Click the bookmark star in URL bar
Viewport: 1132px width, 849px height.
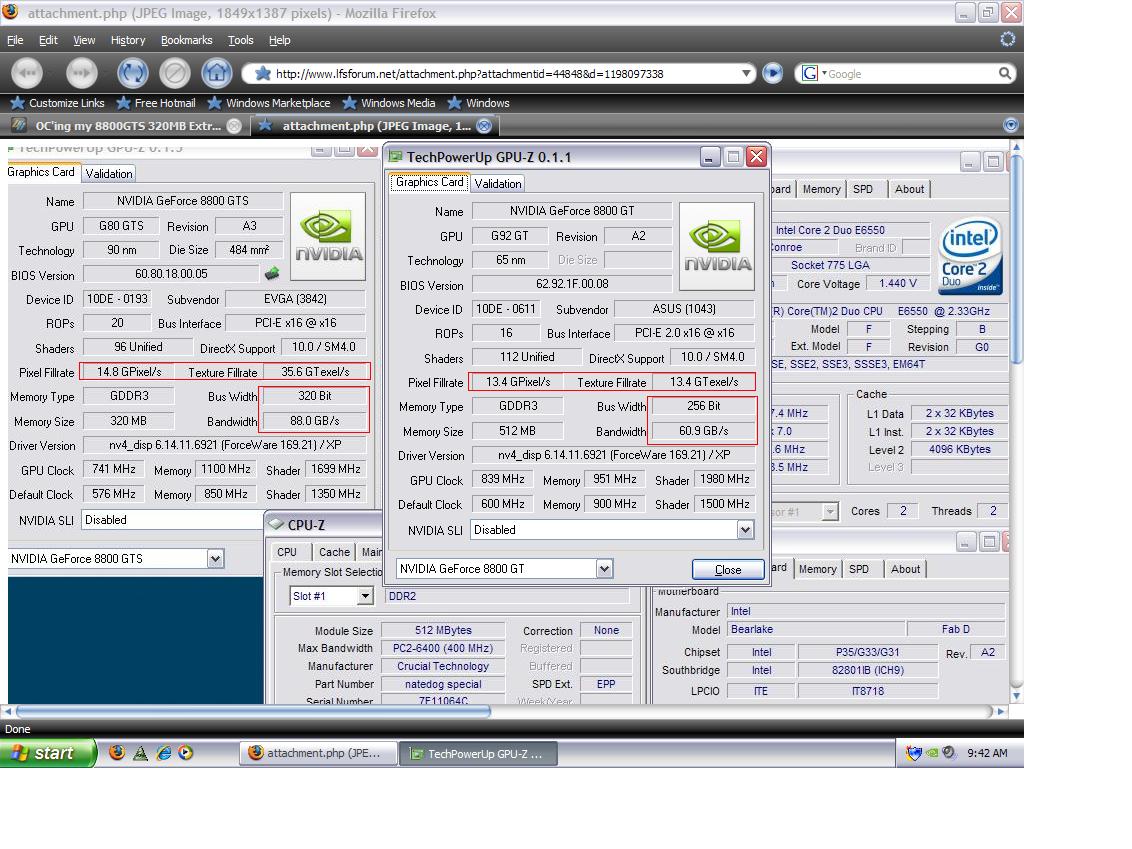[x=263, y=73]
